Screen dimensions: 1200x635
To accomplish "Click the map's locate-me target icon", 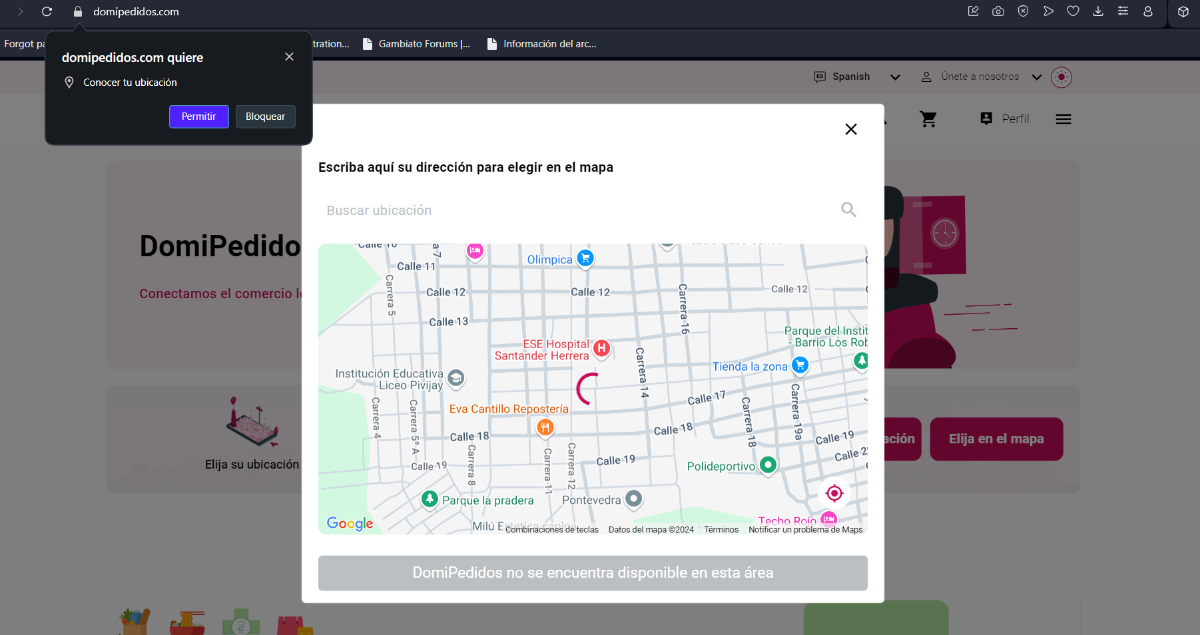I will point(834,493).
